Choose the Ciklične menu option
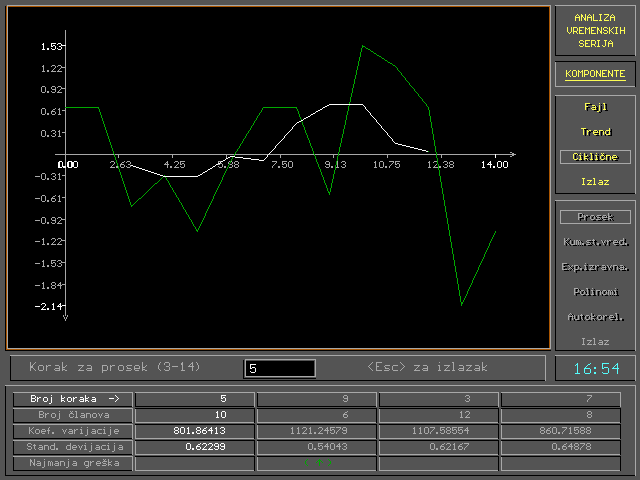 (x=595, y=157)
